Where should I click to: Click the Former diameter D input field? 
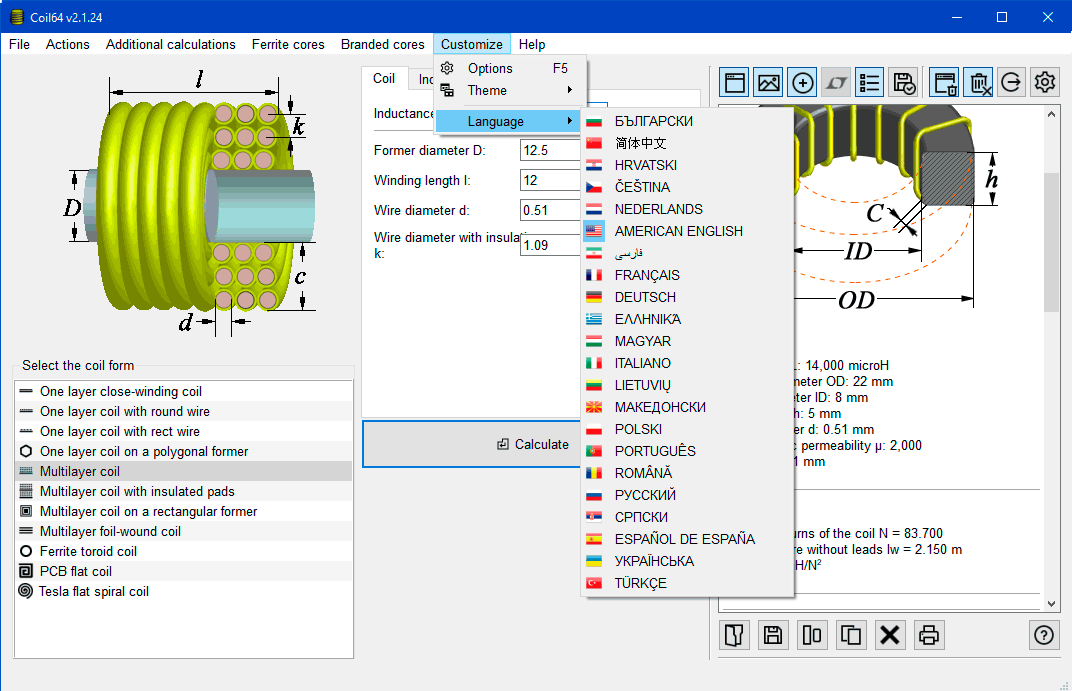click(550, 150)
